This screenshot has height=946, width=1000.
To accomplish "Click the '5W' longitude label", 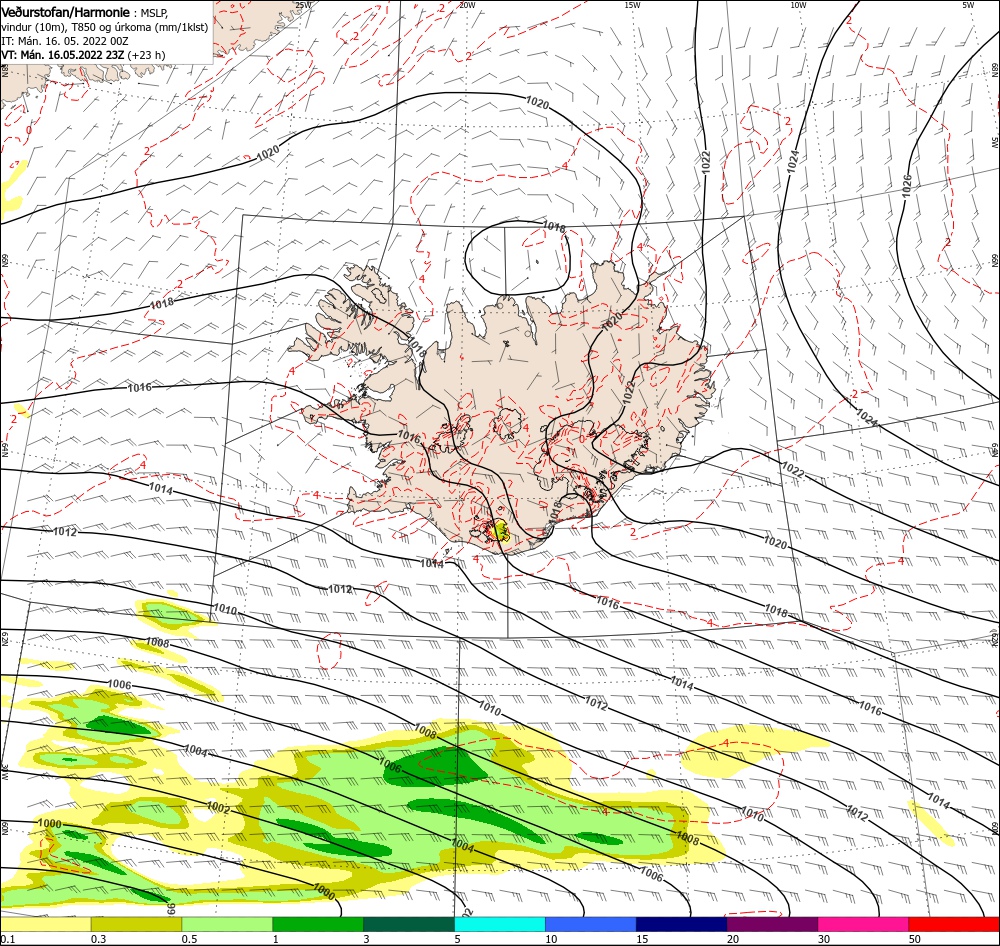I will point(969,4).
